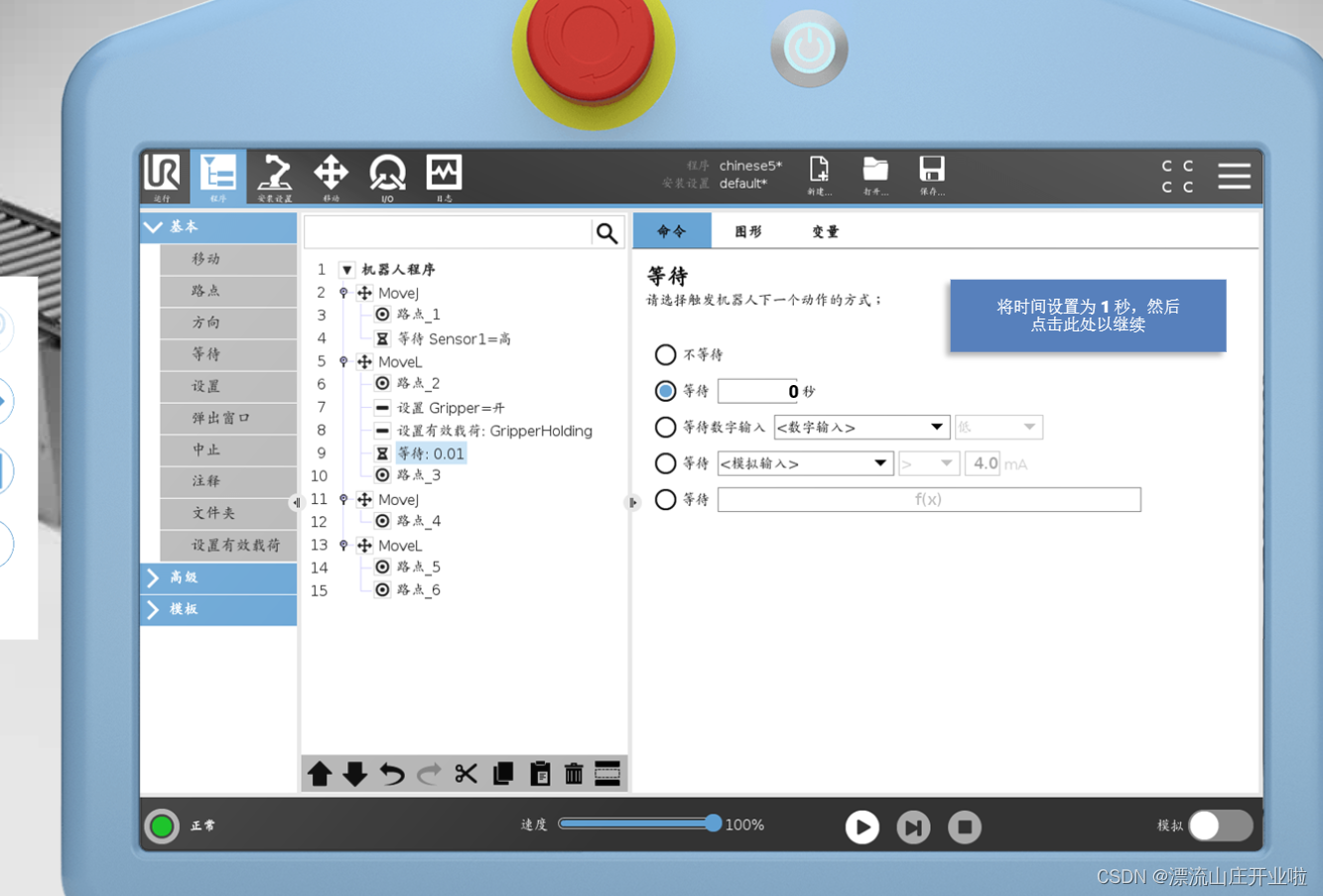Select the 等待 Sensor1=高 node
Viewport: 1323px width, 896px height.
tap(454, 338)
